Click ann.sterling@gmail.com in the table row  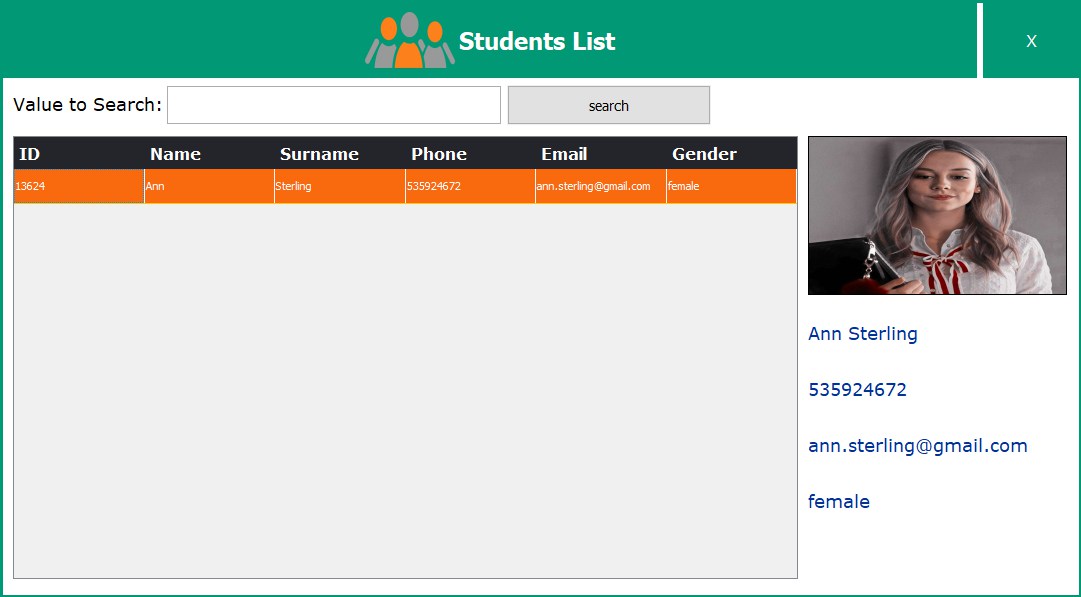[593, 186]
